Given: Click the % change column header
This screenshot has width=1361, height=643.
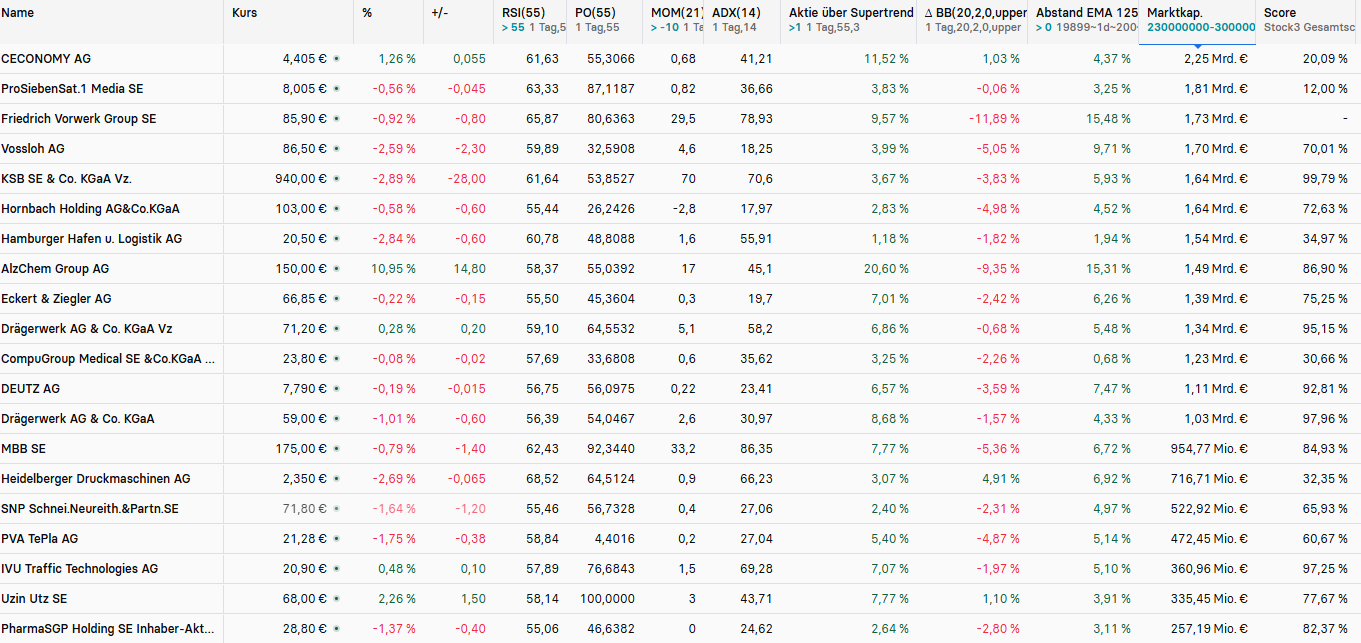Looking at the screenshot, I should [x=368, y=13].
